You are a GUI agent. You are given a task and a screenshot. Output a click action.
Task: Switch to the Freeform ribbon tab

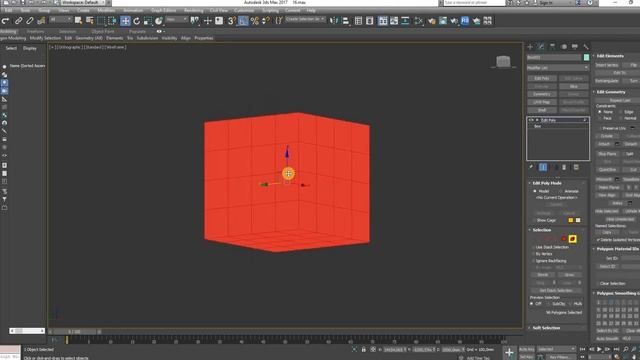tap(35, 31)
